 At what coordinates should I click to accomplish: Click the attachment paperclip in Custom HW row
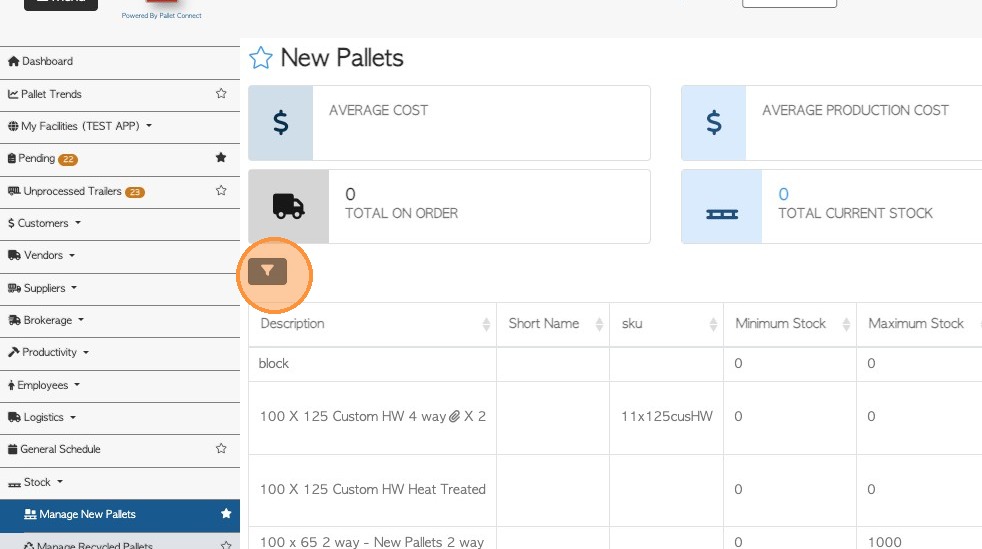(x=454, y=416)
